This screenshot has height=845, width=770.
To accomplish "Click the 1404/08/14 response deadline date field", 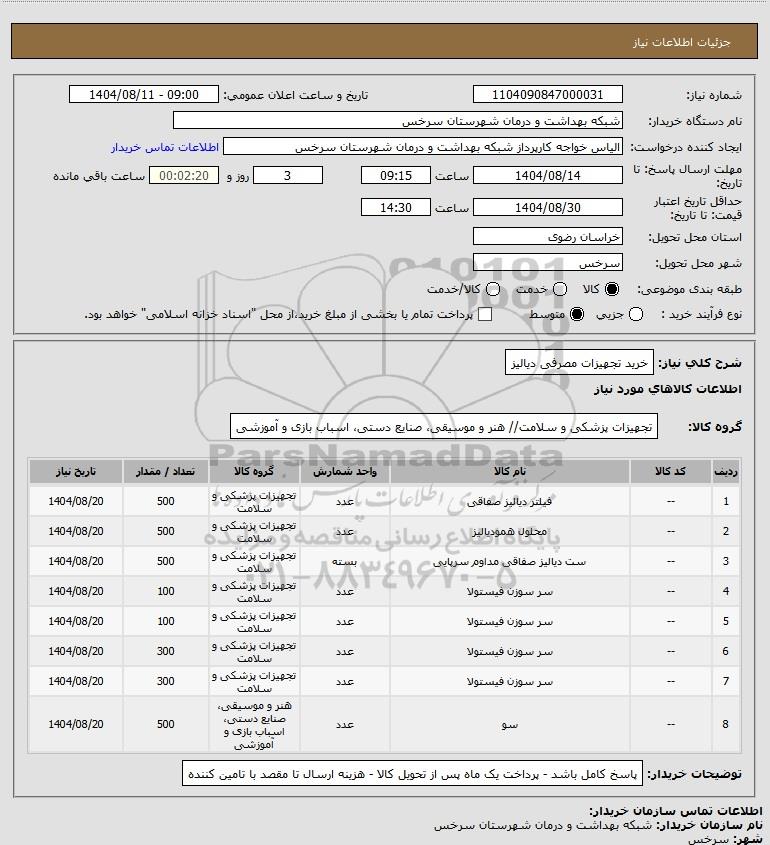I will [x=547, y=176].
